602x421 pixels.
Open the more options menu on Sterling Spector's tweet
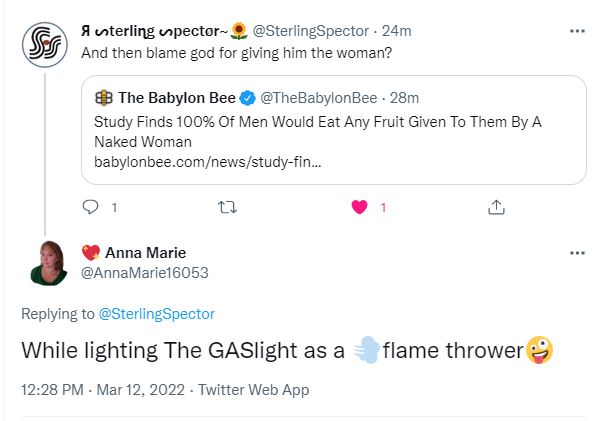point(576,30)
